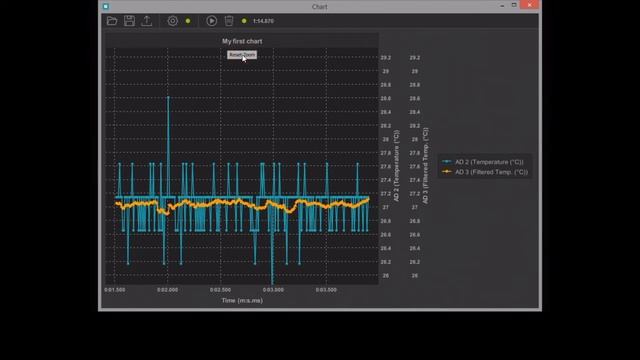
Task: Click the 'Time (m:s.ms)' axis label
Action: [x=242, y=300]
